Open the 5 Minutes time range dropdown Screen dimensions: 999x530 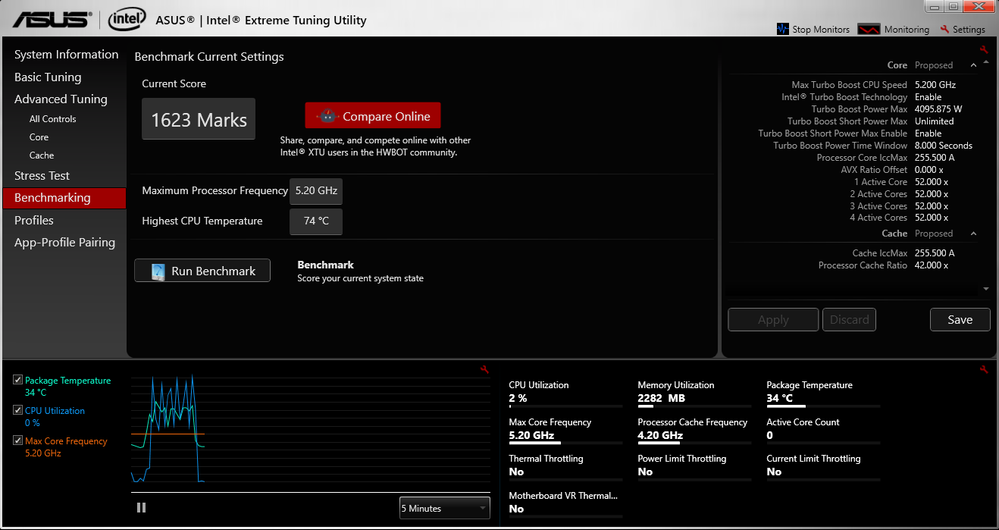[445, 508]
